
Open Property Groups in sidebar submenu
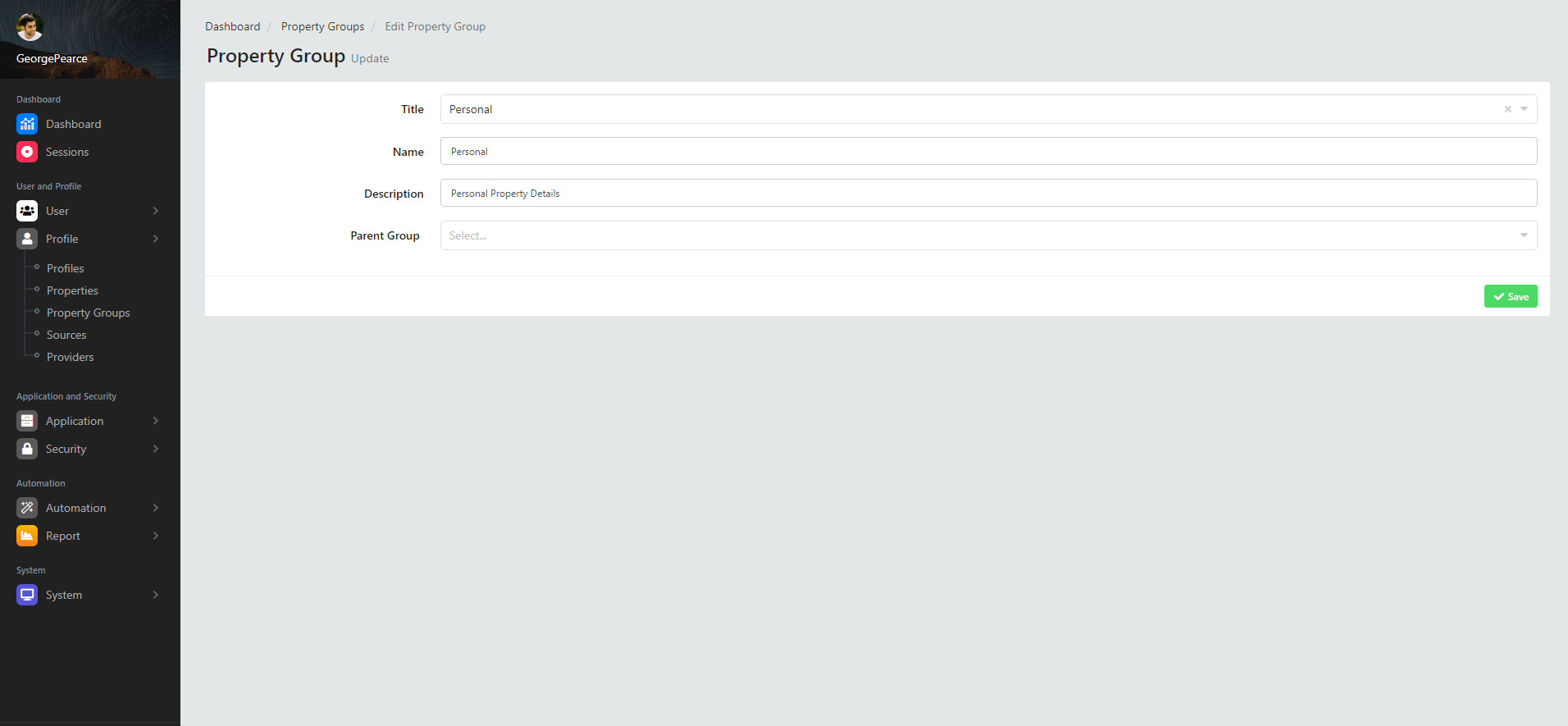tap(88, 313)
